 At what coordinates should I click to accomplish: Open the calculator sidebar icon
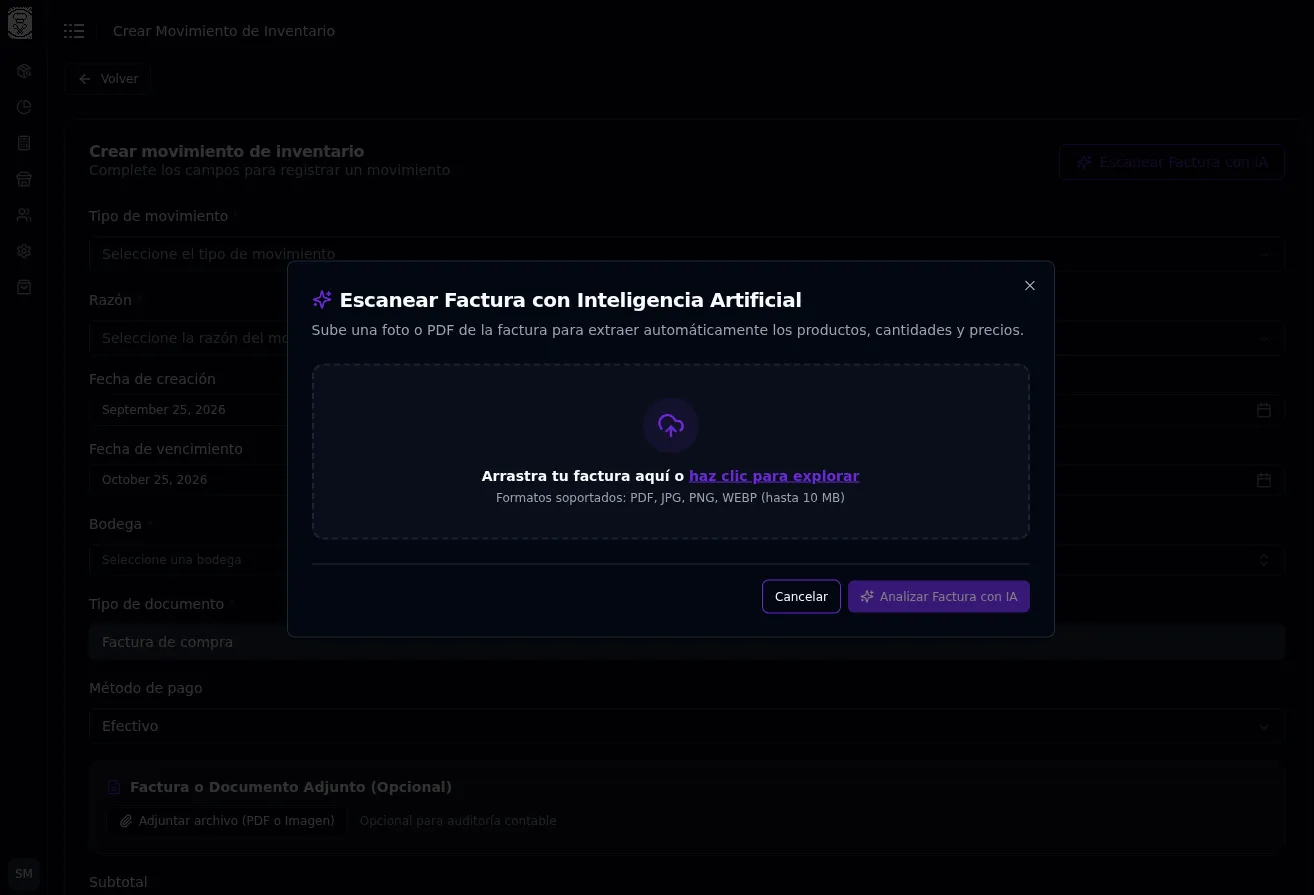(x=24, y=143)
